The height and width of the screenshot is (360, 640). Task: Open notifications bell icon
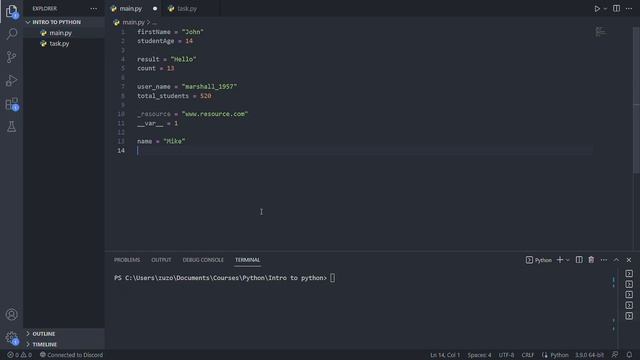pos(629,355)
